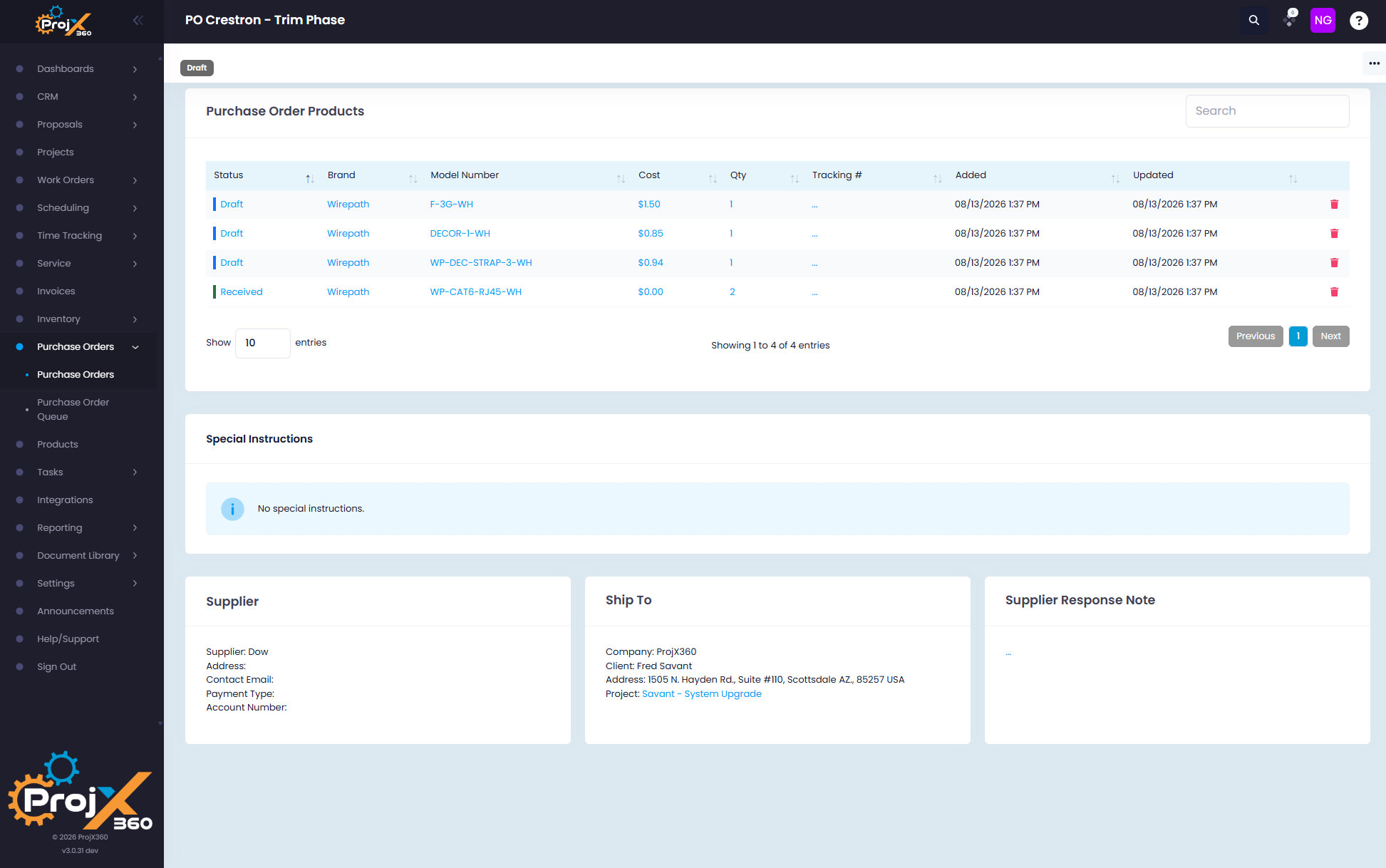Expand the CRM menu chevron
The image size is (1386, 868).
click(135, 97)
